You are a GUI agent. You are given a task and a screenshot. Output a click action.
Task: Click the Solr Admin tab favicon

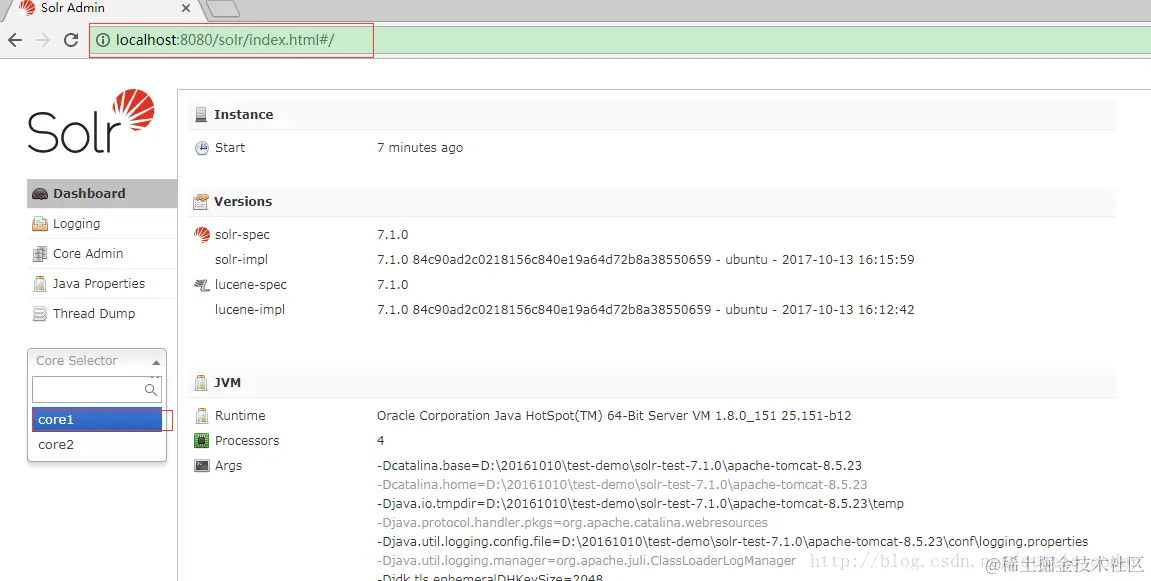(x=27, y=8)
